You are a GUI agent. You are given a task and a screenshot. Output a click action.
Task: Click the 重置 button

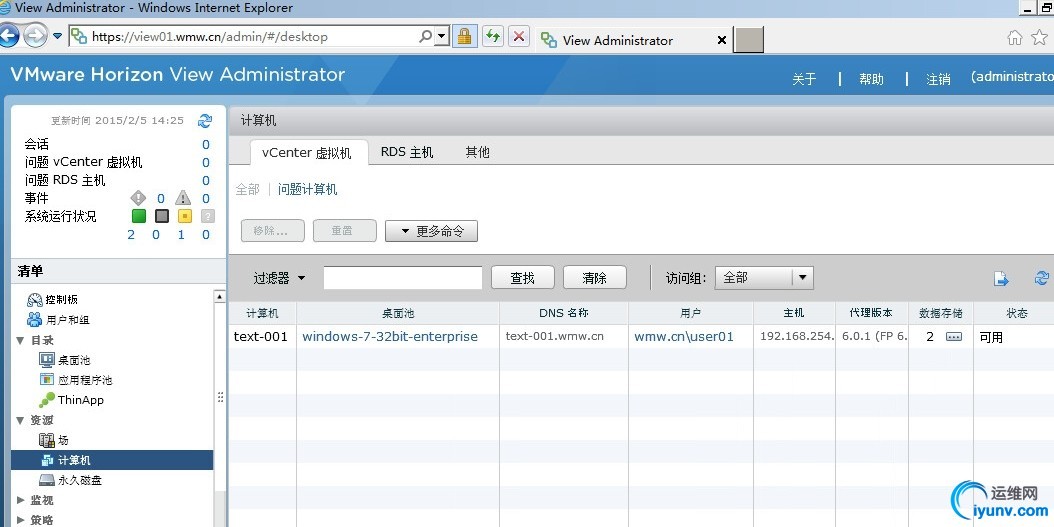(344, 231)
